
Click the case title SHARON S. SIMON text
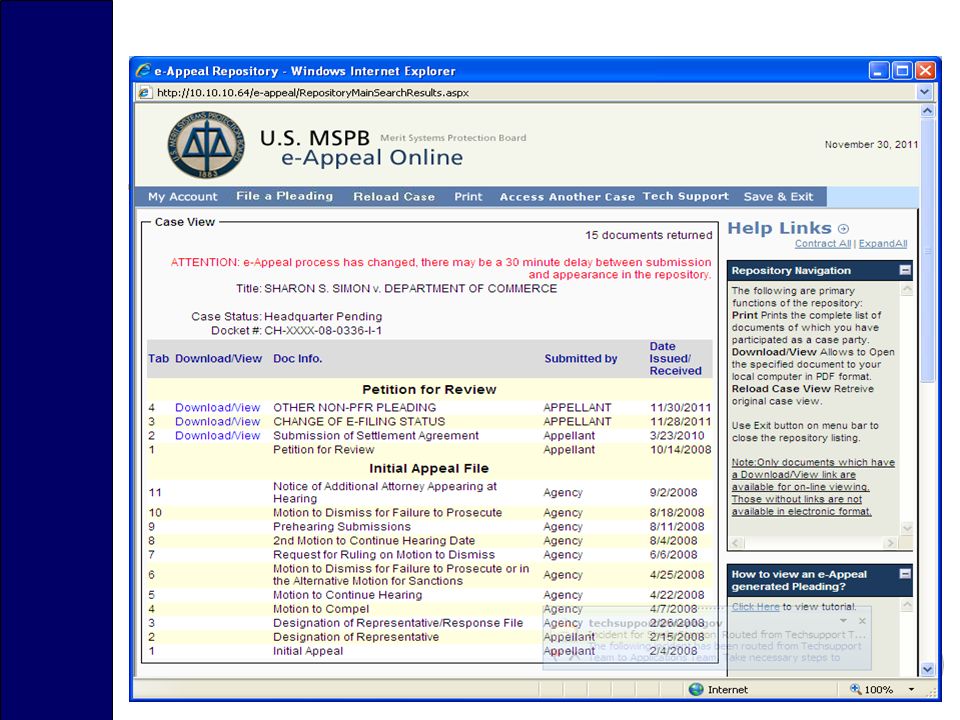410,289
